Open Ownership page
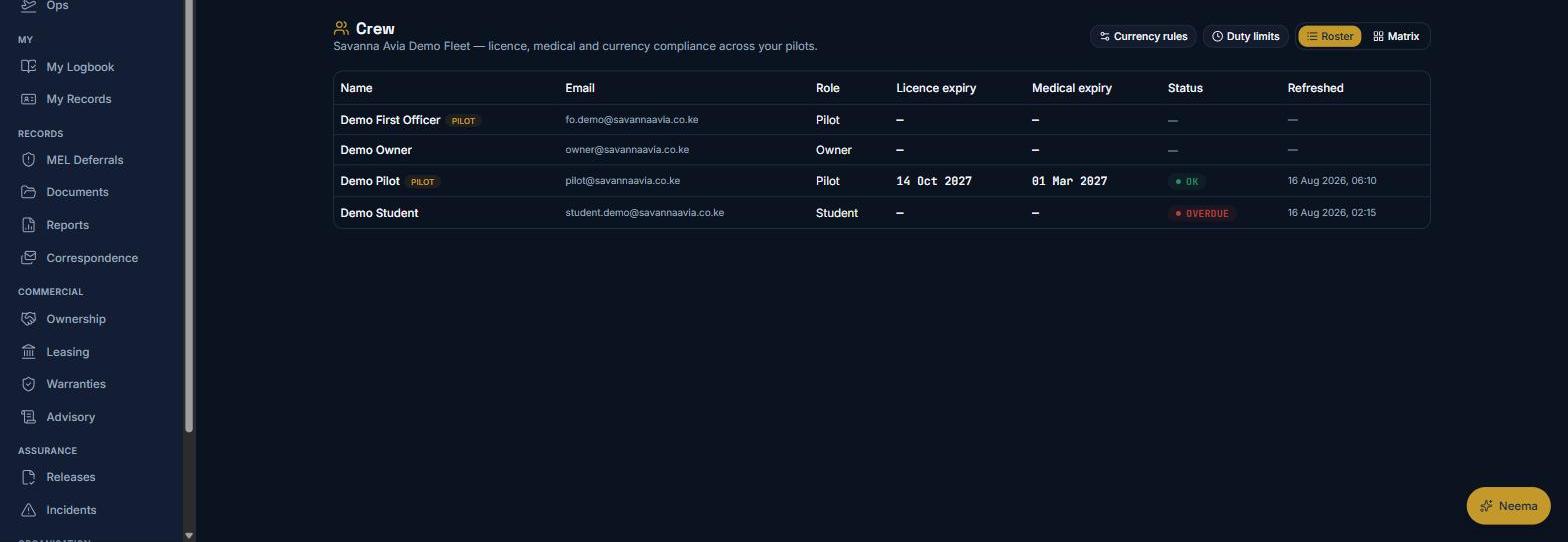1568x542 pixels. (x=76, y=319)
